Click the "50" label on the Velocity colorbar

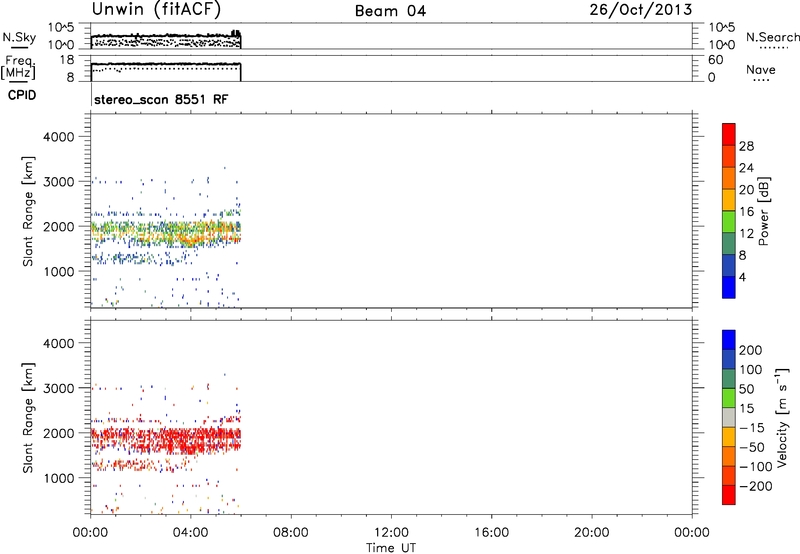pyautogui.click(x=747, y=389)
